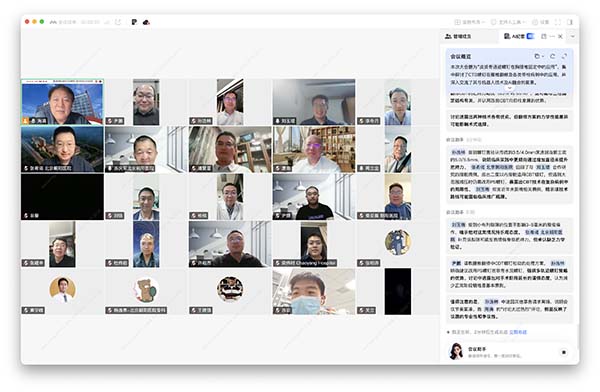
Task: Click the meeting app logo in title bar
Action: pyautogui.click(x=53, y=22)
